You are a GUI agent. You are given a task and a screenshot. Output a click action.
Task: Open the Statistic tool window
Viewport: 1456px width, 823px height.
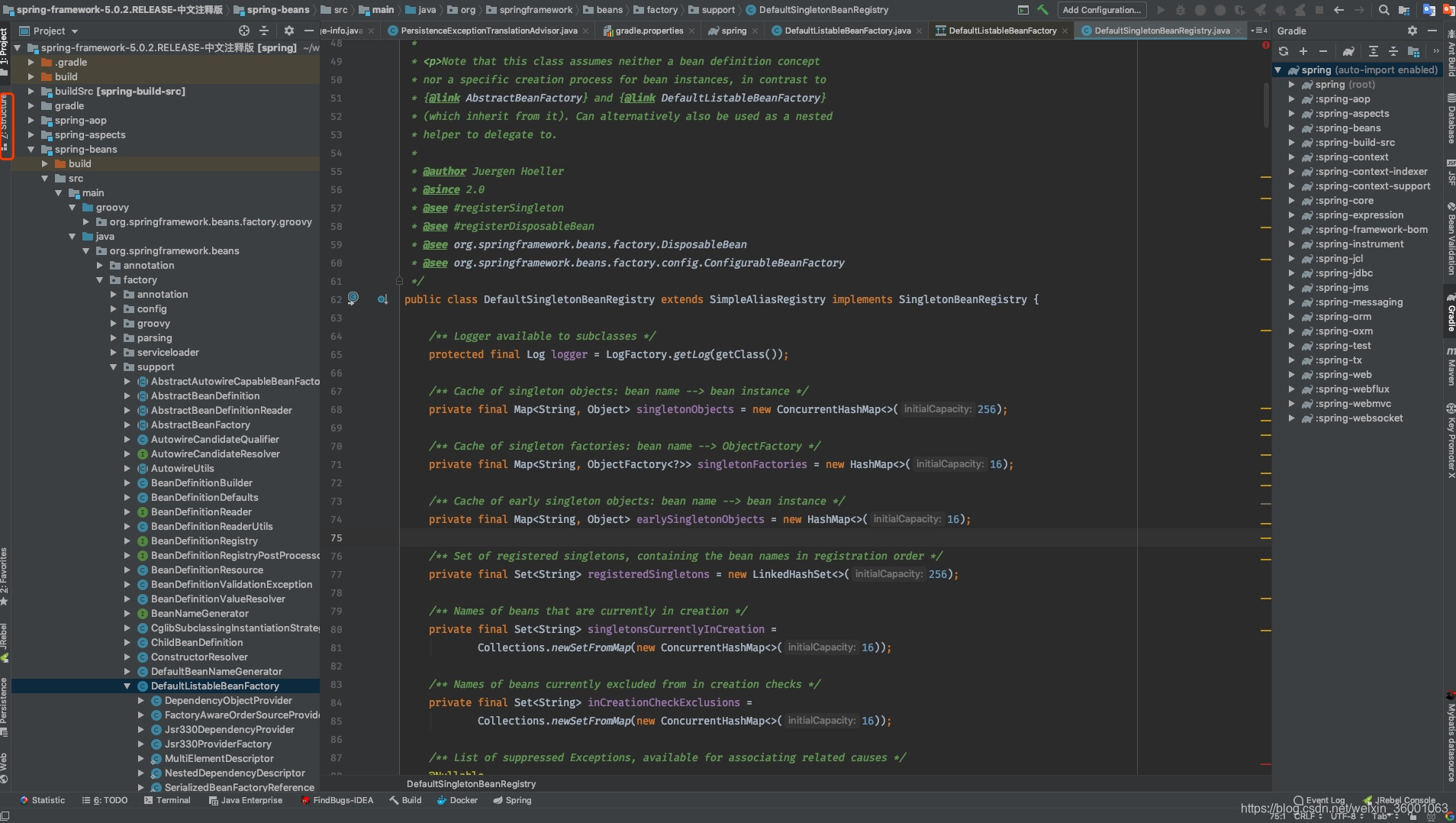[x=43, y=800]
